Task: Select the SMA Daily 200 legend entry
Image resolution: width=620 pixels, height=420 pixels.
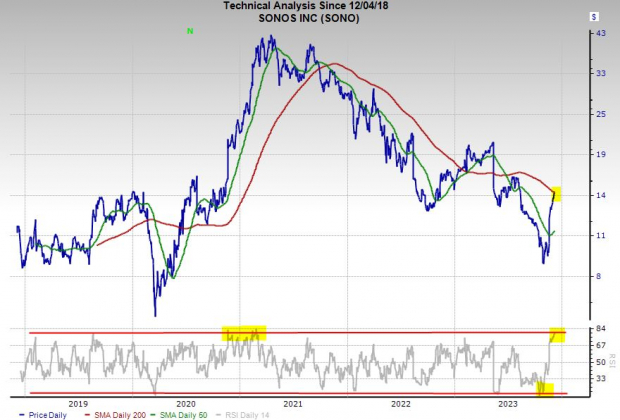Action: pos(115,415)
